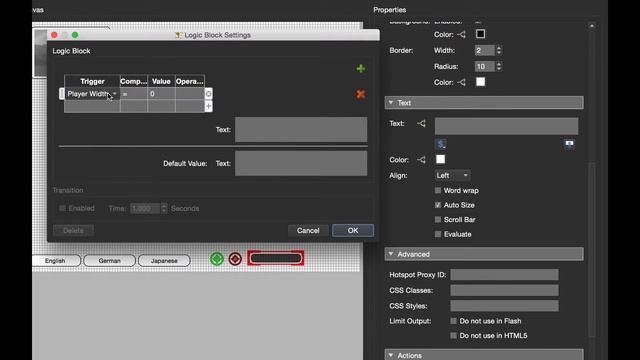
Task: Click the Value cell showing 0
Action: [x=161, y=94]
